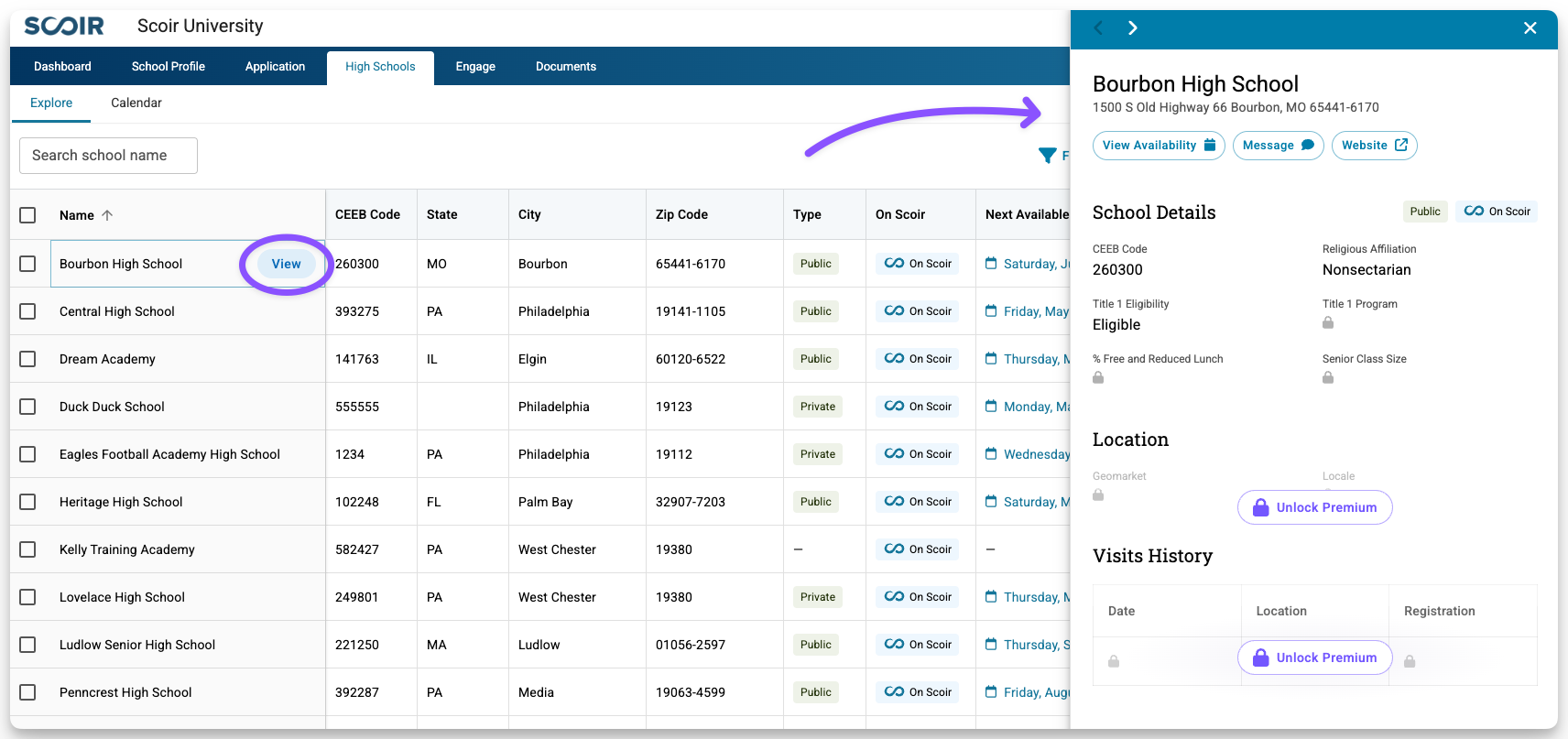Screen dimensions: 1568x739
Task: Click the Senior Class Size lock icon
Action: [x=1328, y=377]
